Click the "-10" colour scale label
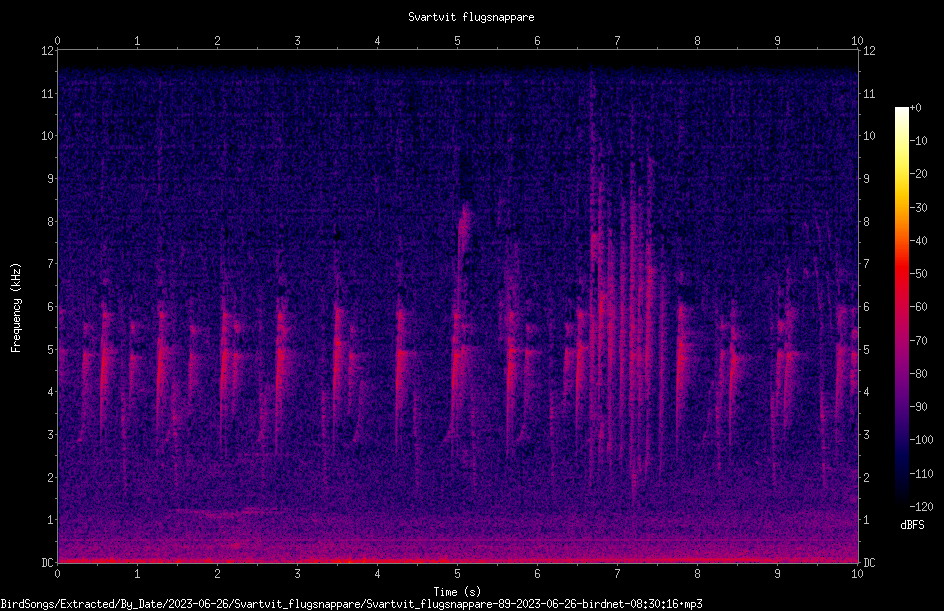This screenshot has width=944, height=611. (x=919, y=141)
